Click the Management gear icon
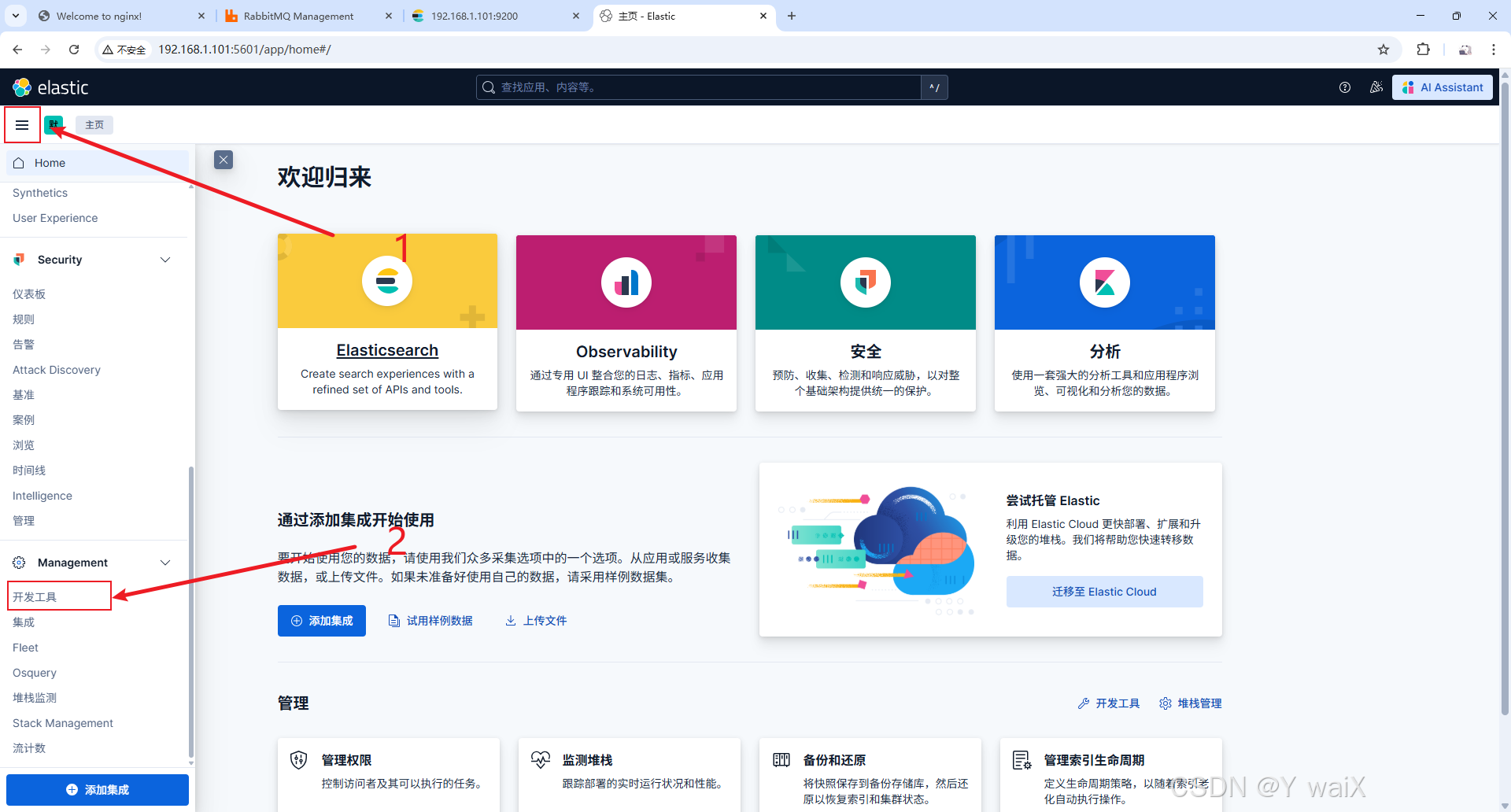This screenshot has height=812, width=1511. pyautogui.click(x=20, y=563)
